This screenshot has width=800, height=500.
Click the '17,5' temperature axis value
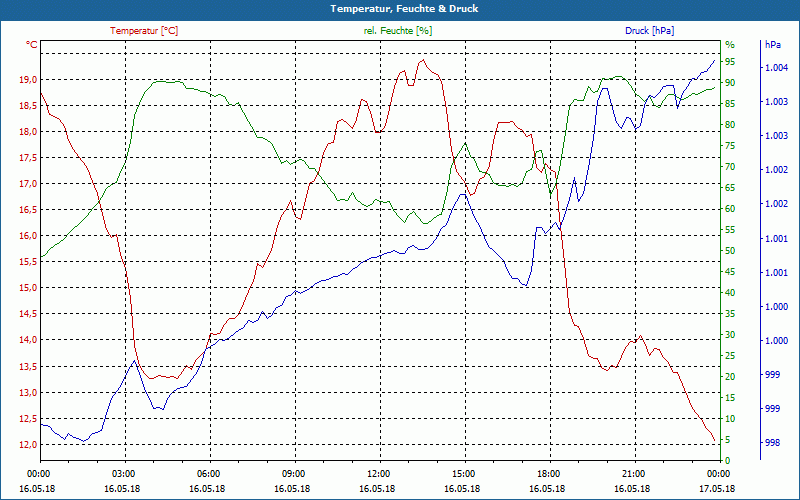(29, 158)
